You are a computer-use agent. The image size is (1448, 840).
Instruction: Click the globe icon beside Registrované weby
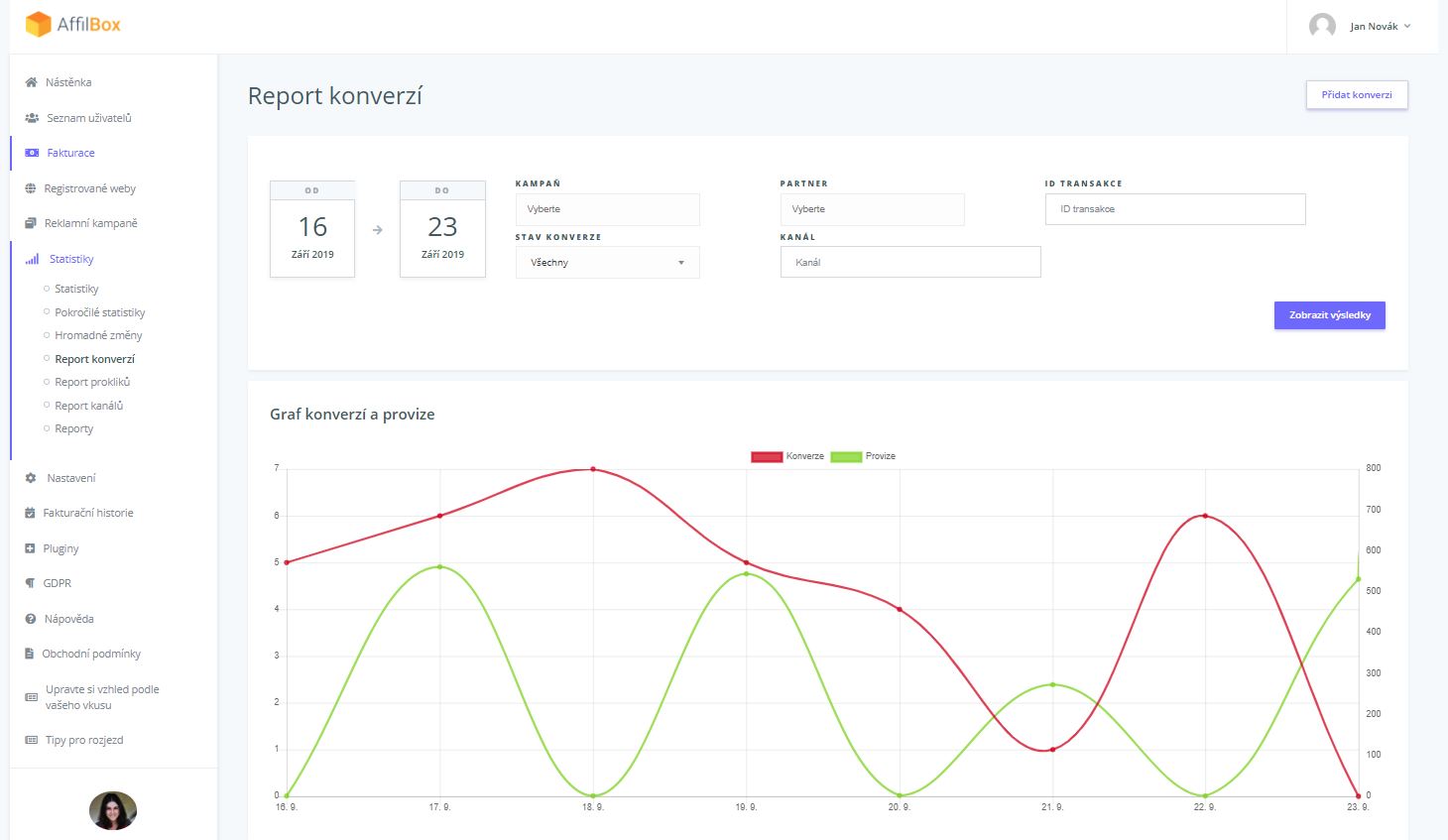(31, 188)
